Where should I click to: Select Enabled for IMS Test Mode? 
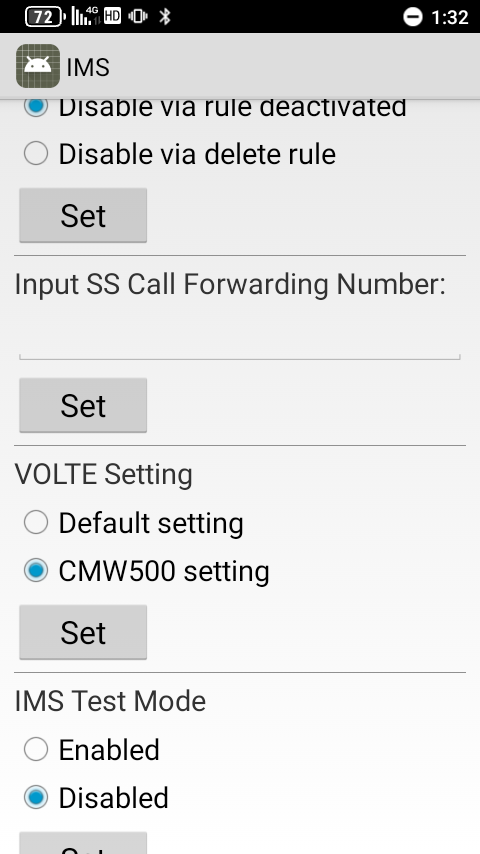[x=92, y=749]
